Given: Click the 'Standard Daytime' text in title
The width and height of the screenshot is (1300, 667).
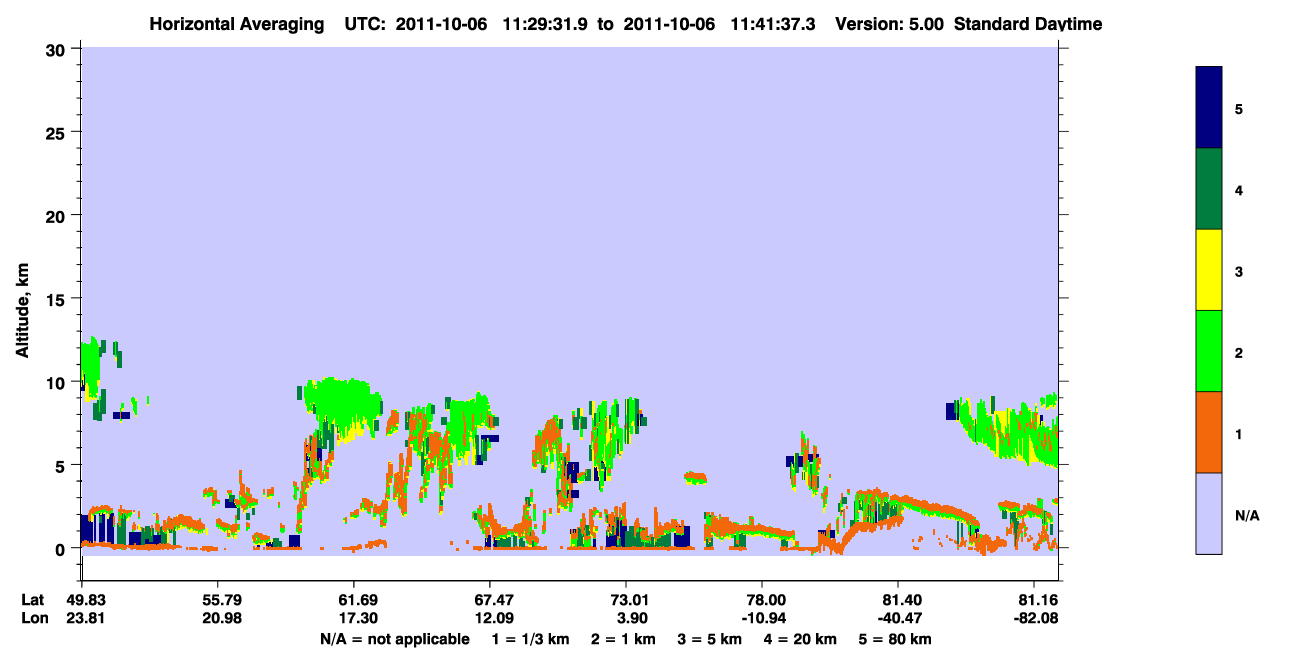Looking at the screenshot, I should [x=1028, y=24].
